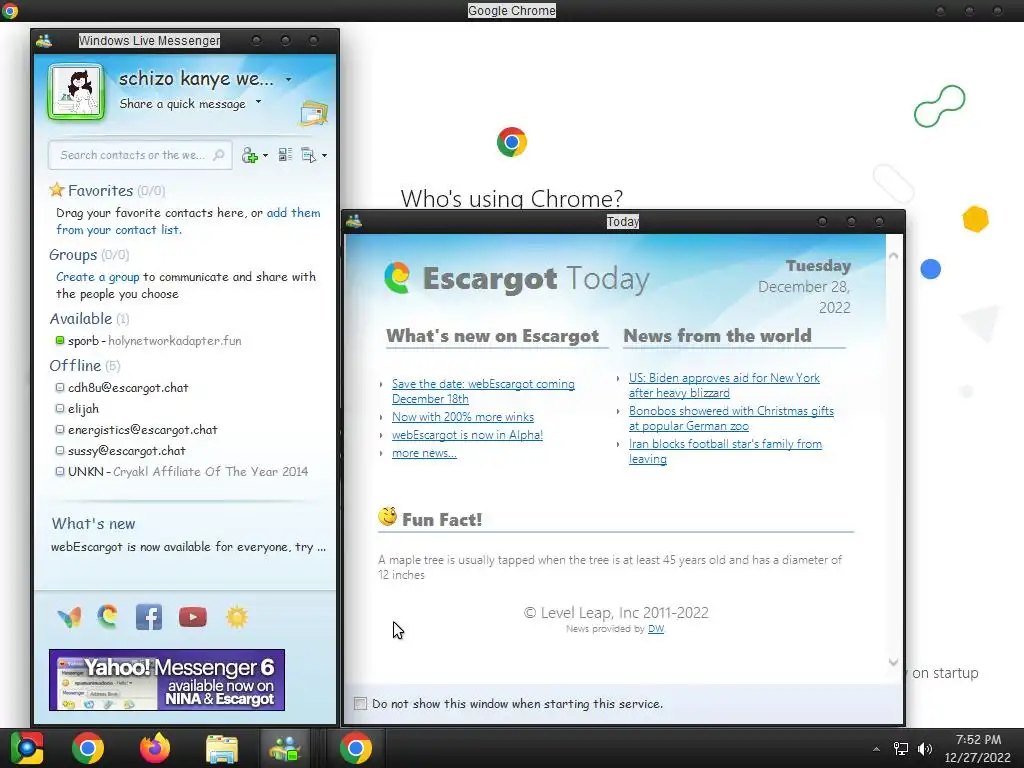Click the add them from your contact list link

tap(188, 221)
